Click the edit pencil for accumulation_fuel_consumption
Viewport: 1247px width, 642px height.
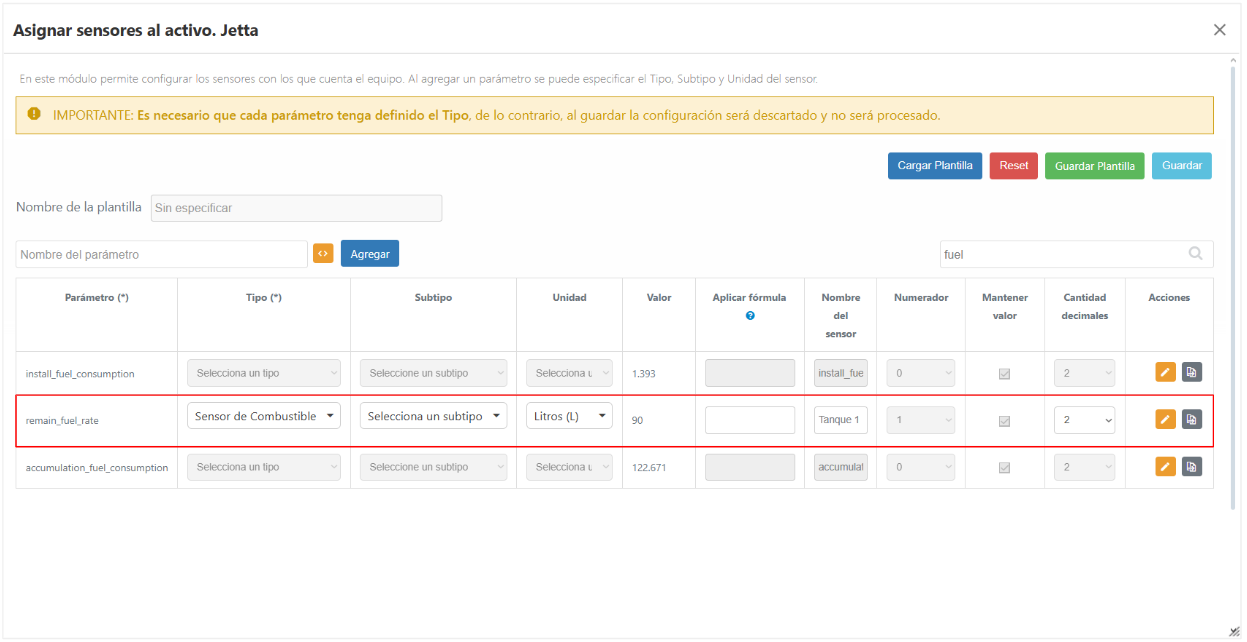[x=1165, y=466]
